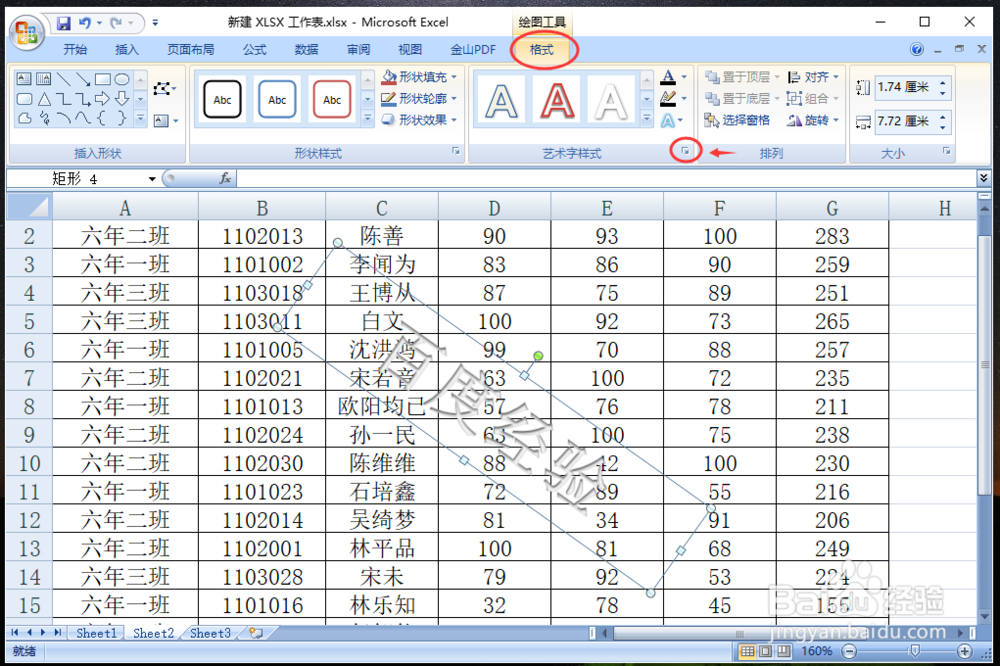
Task: Open the name box dropdown arrow
Action: (152, 179)
